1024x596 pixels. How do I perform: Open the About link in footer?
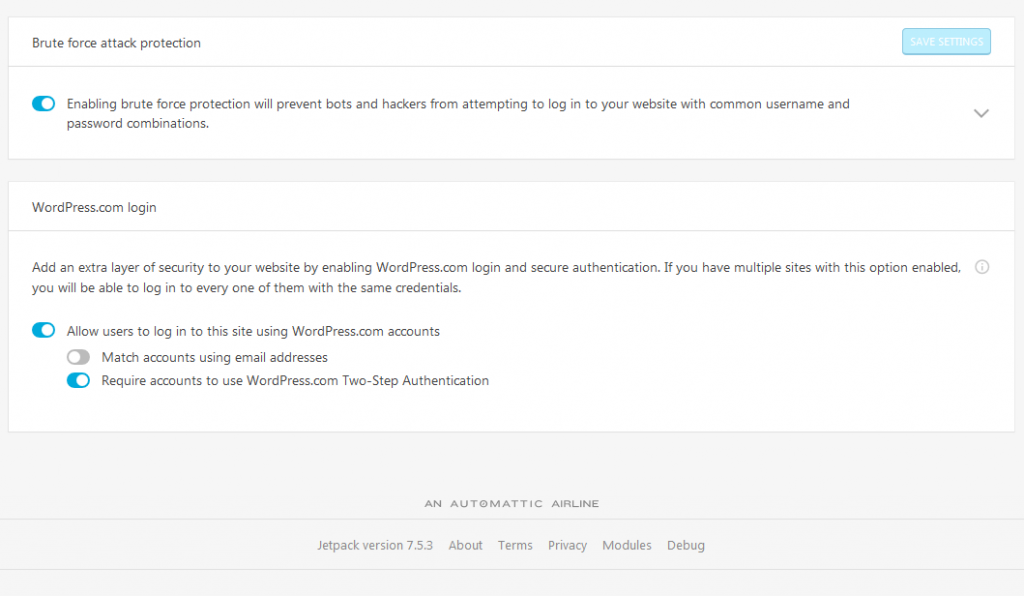[465, 545]
